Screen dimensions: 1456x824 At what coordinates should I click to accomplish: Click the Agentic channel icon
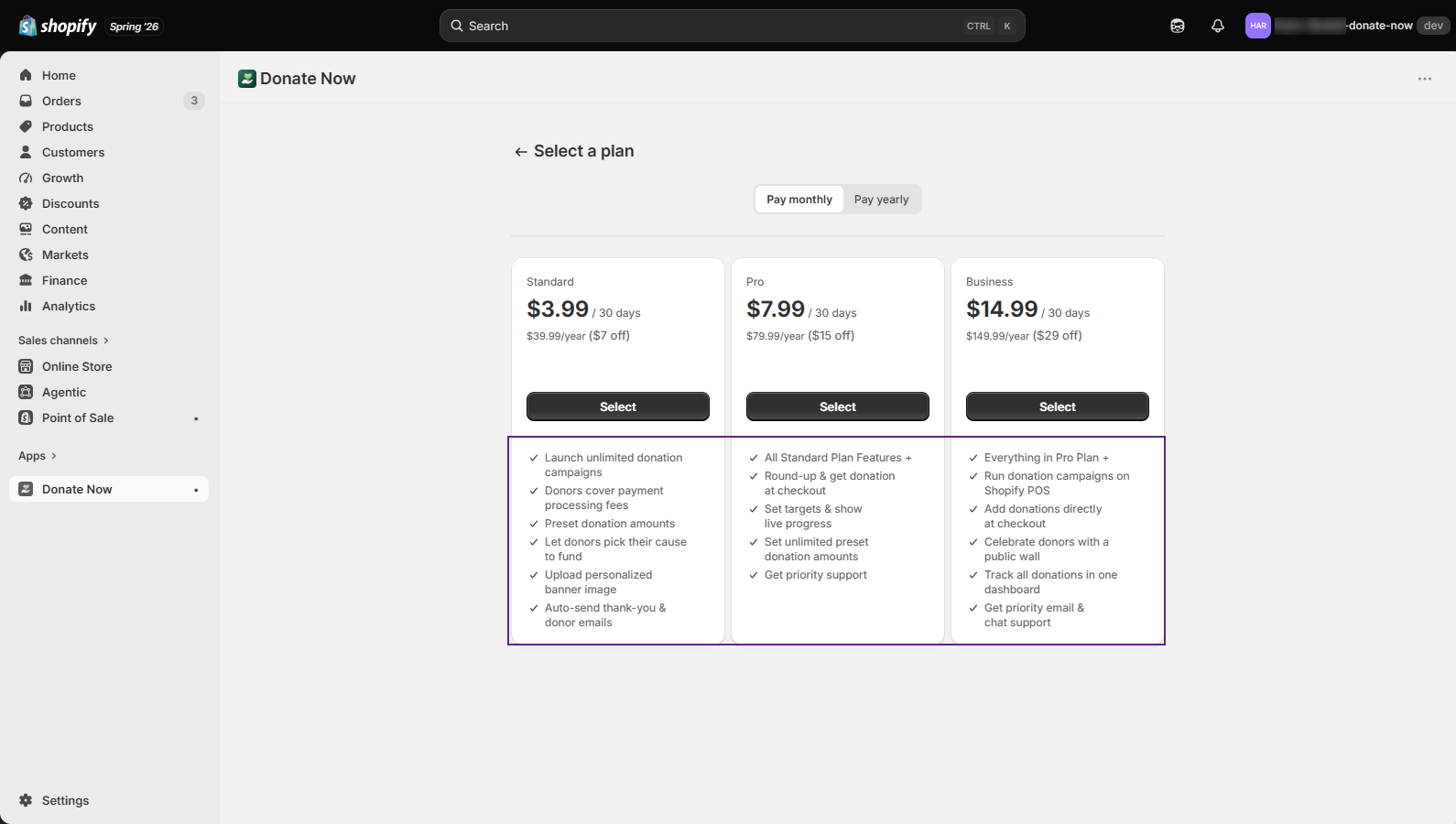coord(26,392)
